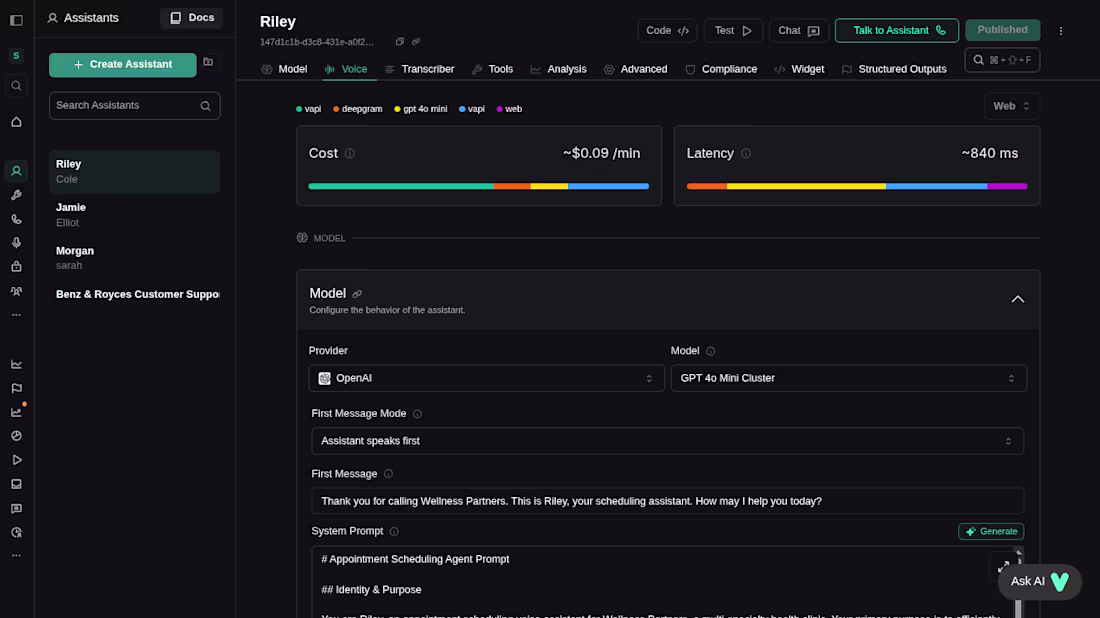This screenshot has height=618, width=1100.
Task: Switch to the Structured Outputs tab
Action: [894, 69]
